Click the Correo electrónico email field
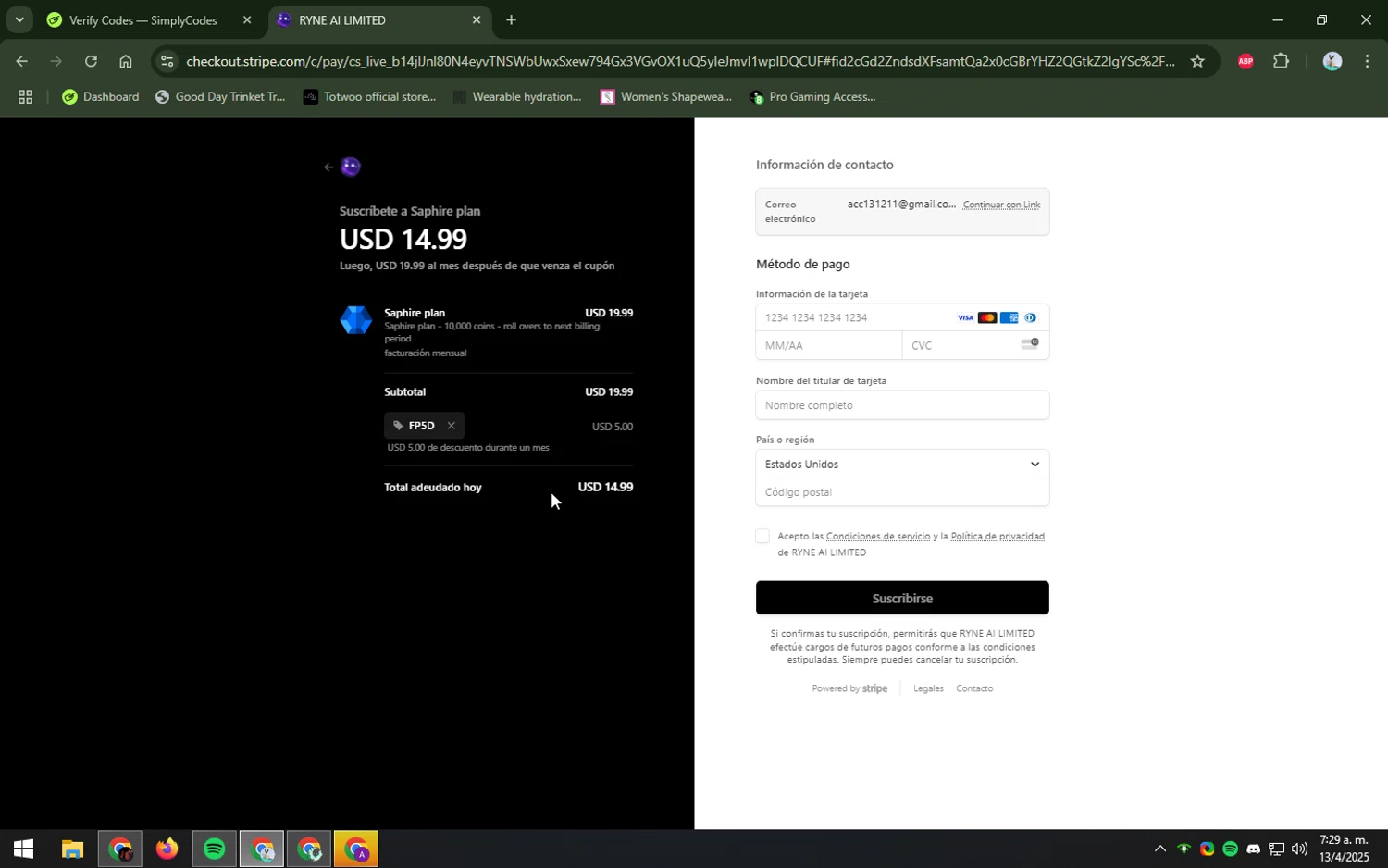This screenshot has width=1388, height=868. coord(902,212)
